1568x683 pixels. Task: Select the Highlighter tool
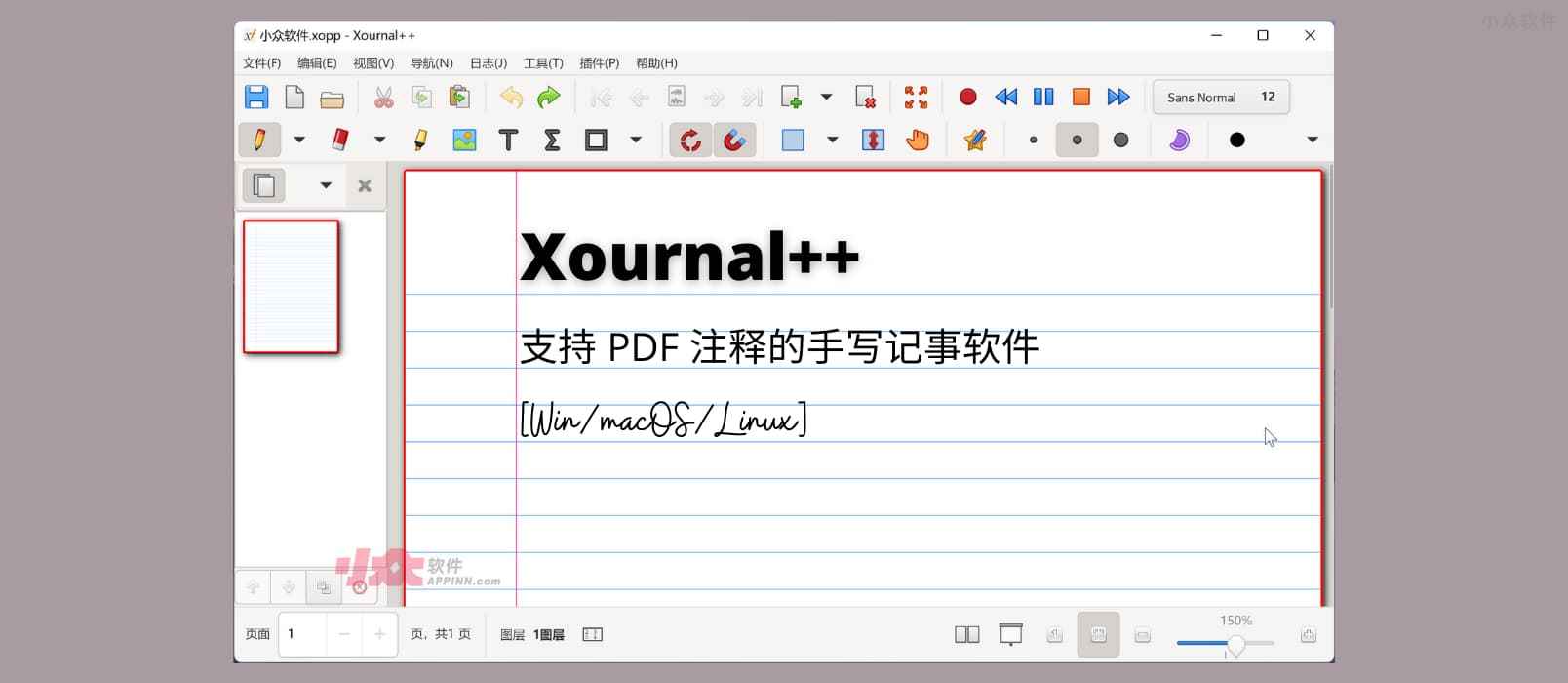coord(420,140)
